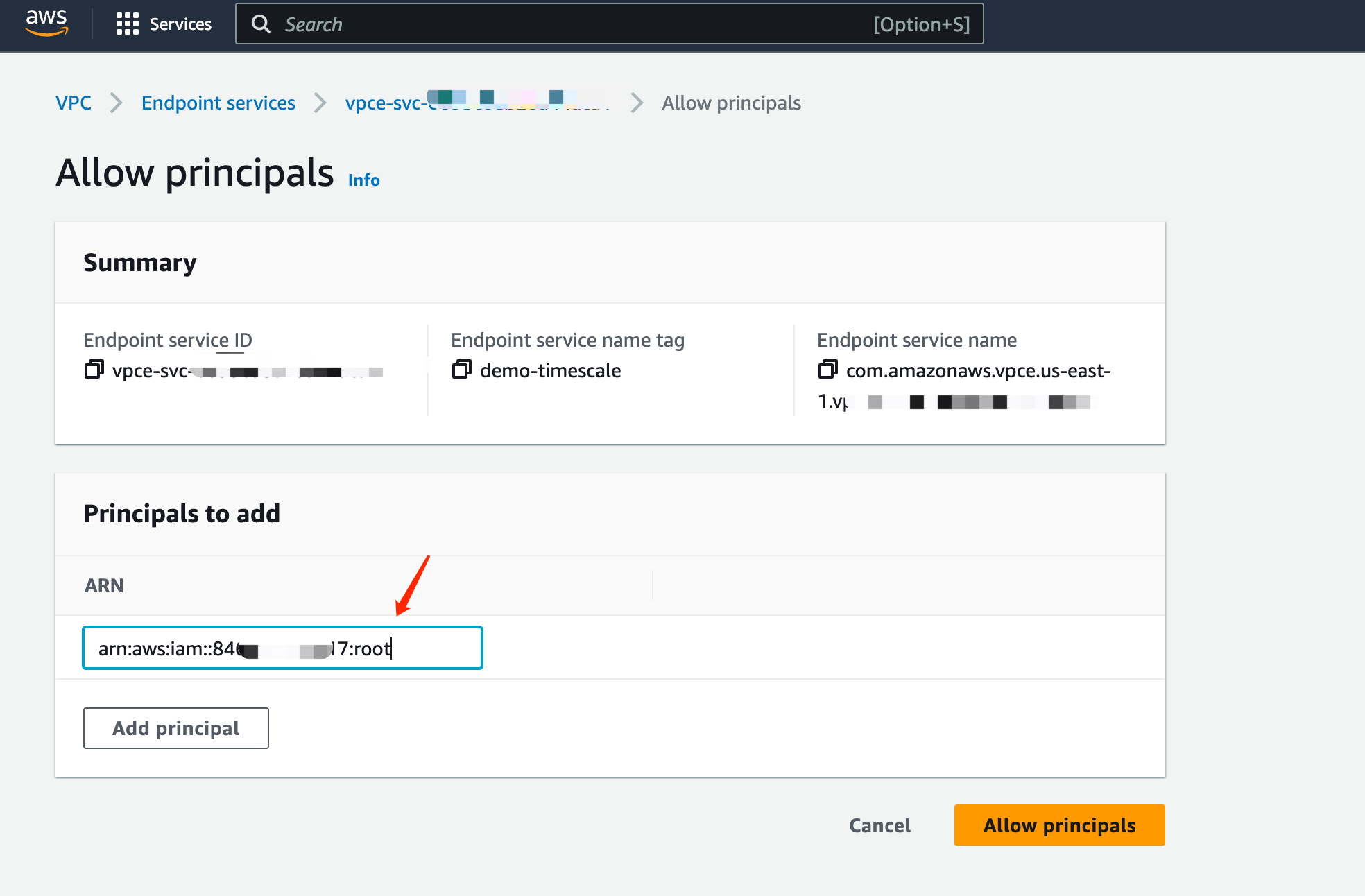Copy the Endpoint service name icon

click(827, 370)
